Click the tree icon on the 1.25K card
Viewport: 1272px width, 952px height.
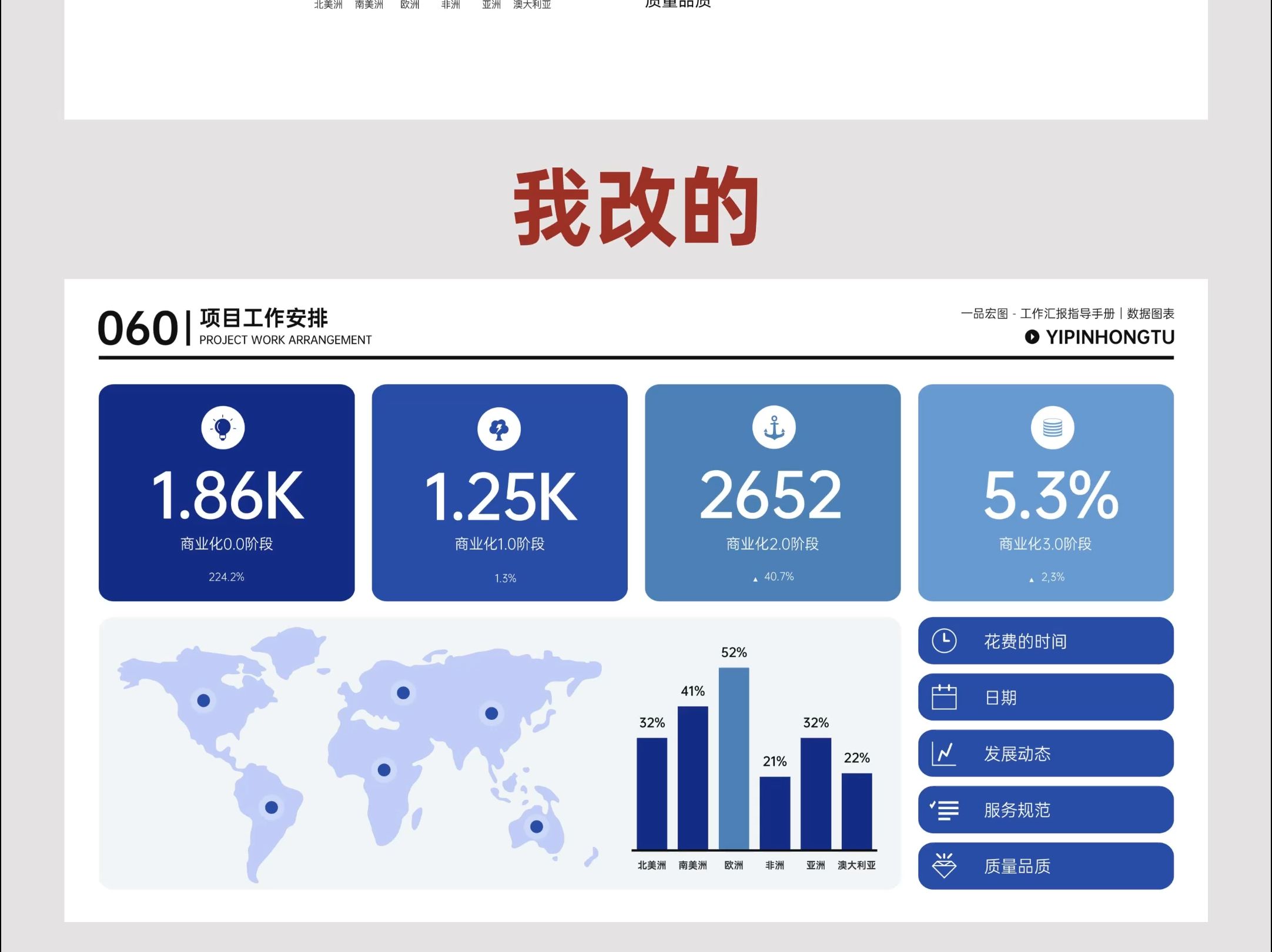pos(499,429)
